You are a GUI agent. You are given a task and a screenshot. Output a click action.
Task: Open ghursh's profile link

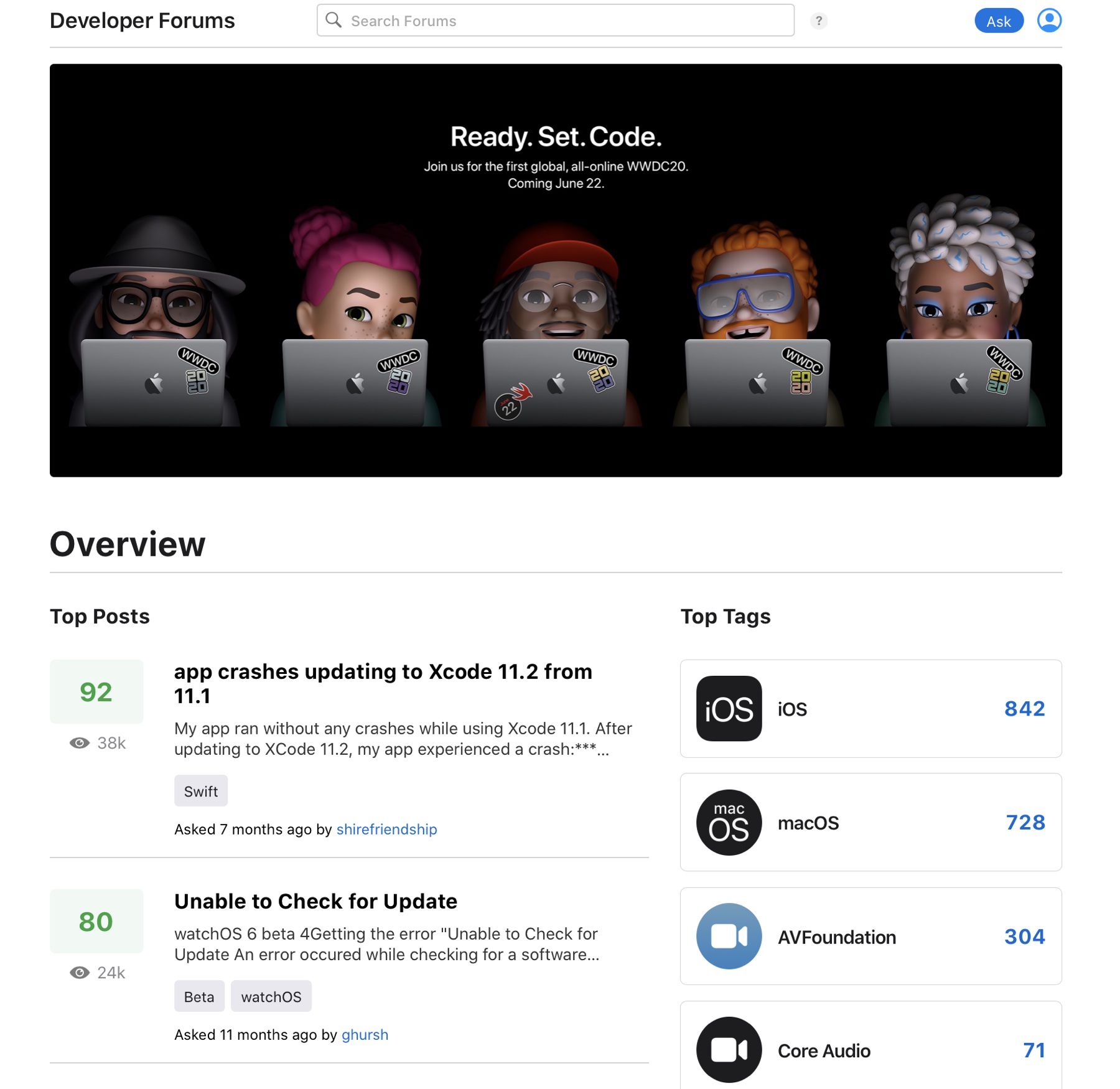click(x=365, y=1035)
